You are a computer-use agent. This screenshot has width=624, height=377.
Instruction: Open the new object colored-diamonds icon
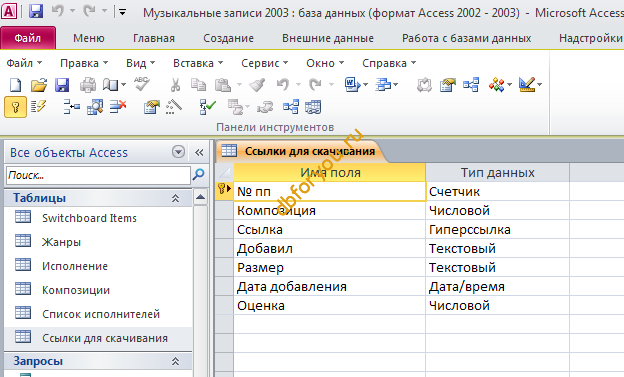pos(496,85)
